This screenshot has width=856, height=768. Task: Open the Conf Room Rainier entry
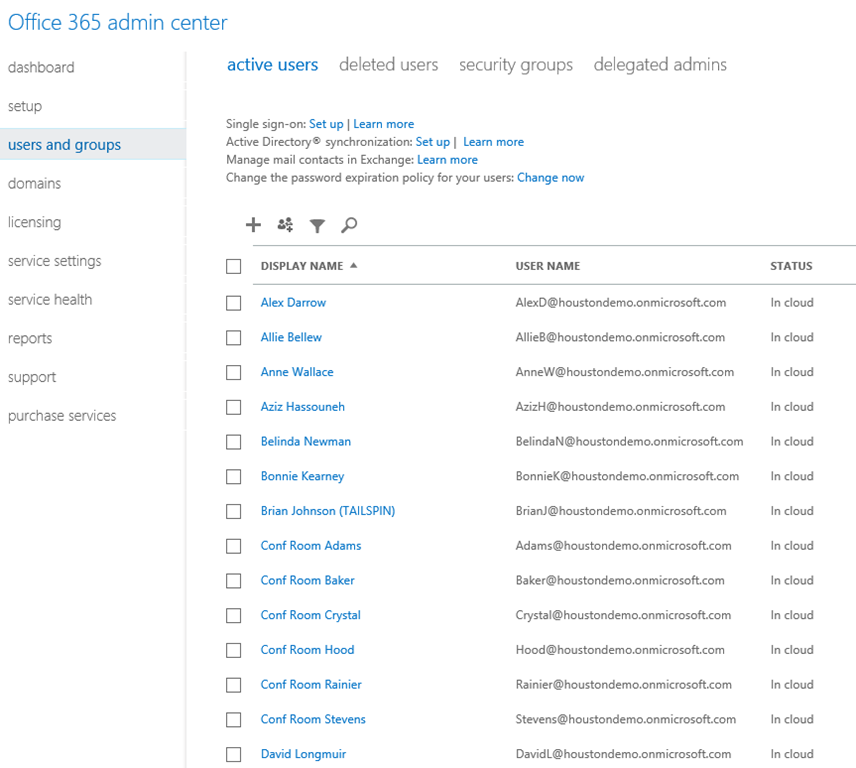tap(311, 684)
